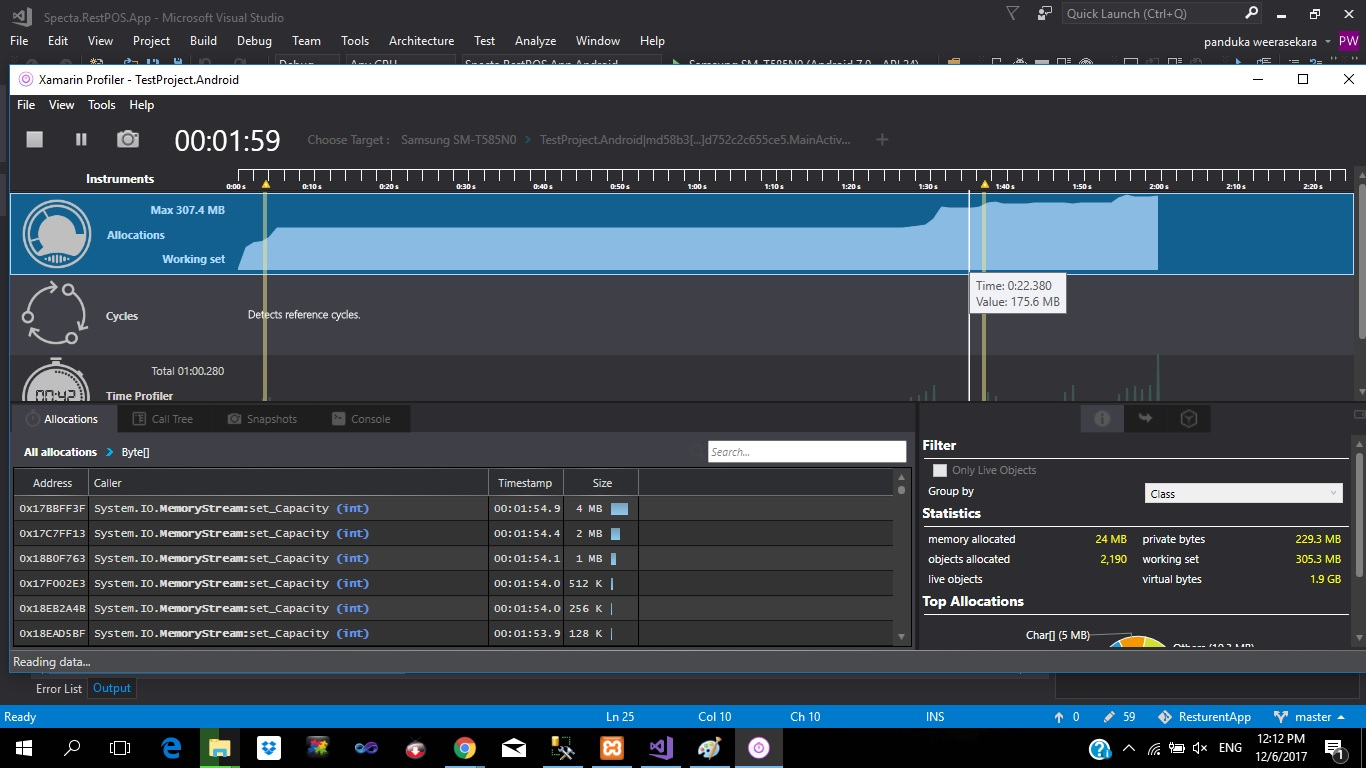Click pending changes pencil count 59
The width and height of the screenshot is (1366, 768).
tap(1118, 717)
